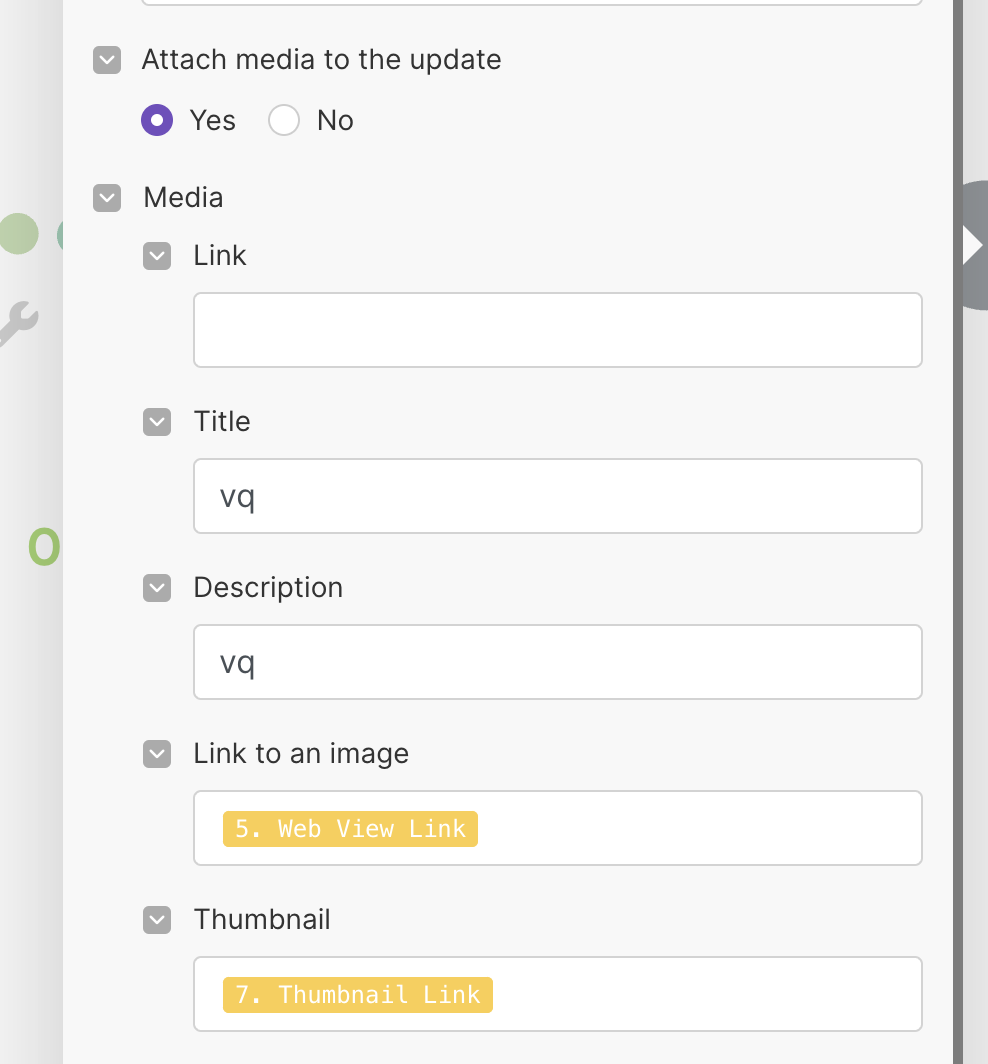Click the light green circle
This screenshot has height=1064, width=988.
(17, 234)
